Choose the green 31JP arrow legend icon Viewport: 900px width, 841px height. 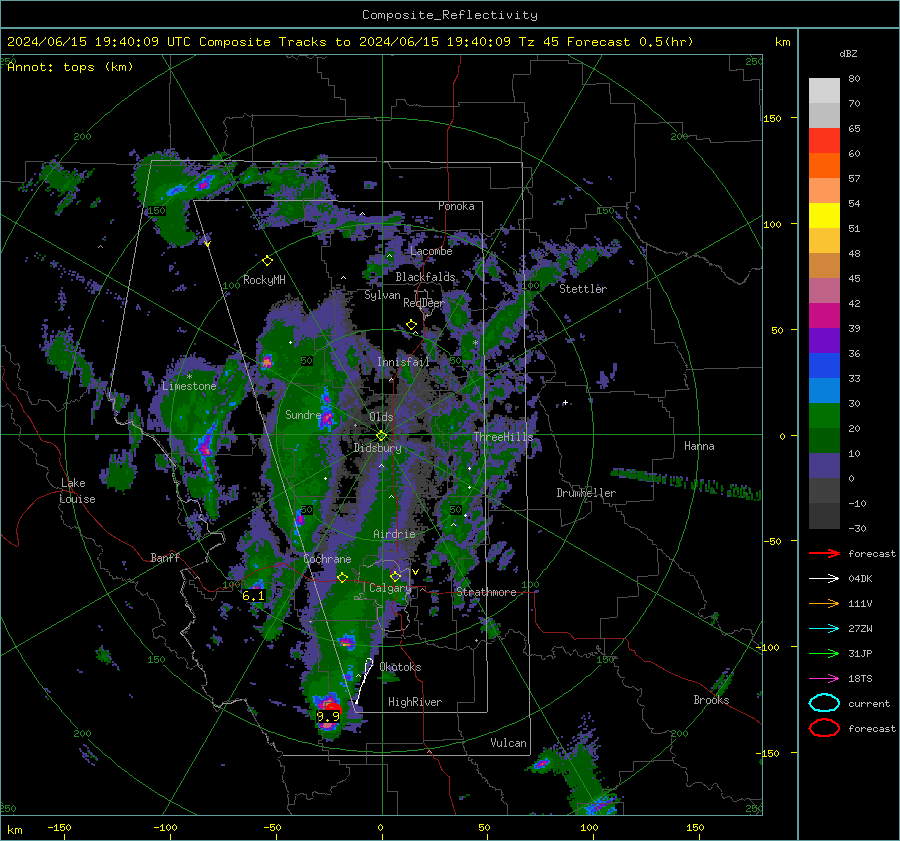pos(824,653)
